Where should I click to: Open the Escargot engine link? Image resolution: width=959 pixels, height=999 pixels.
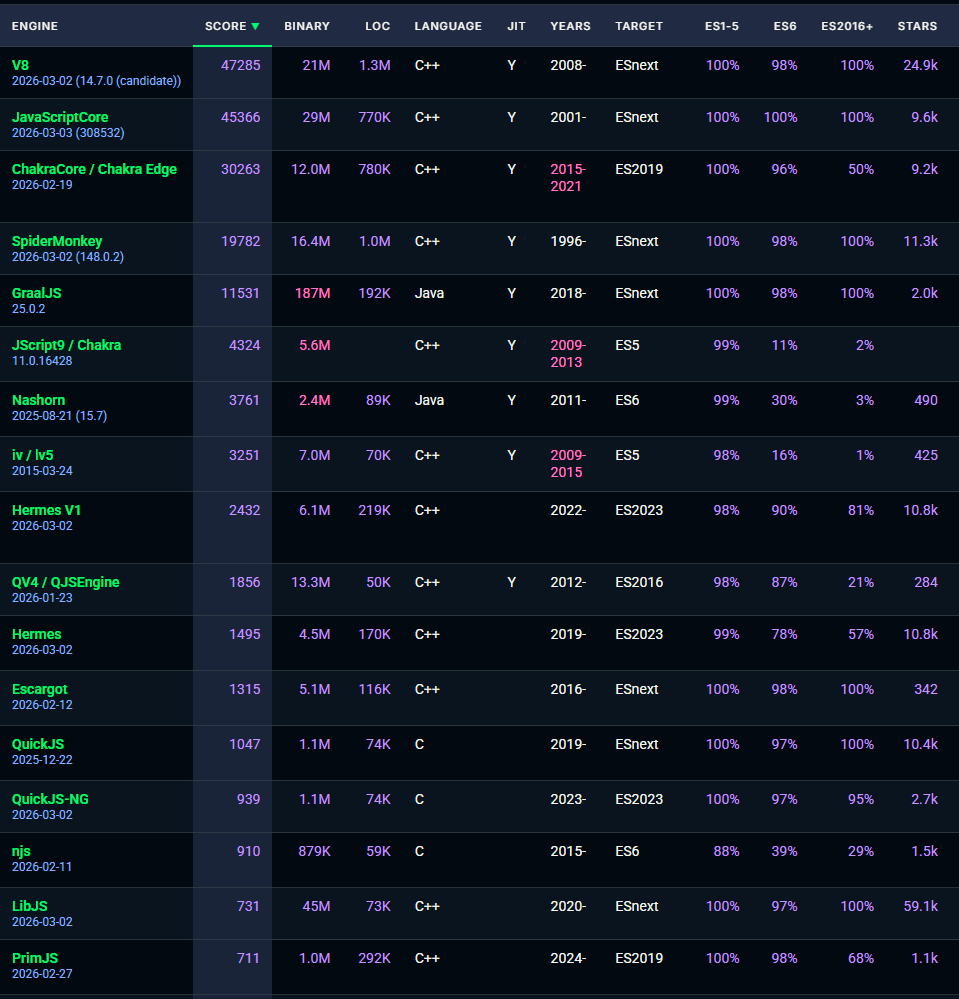pyautogui.click(x=40, y=689)
